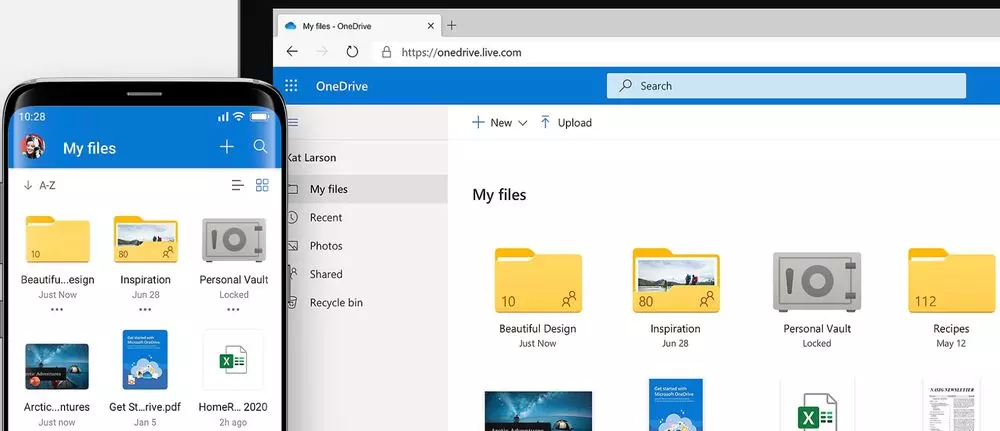Tap the more options dots under Inspiration
Viewport: 1000px width, 431px height.
(145, 309)
